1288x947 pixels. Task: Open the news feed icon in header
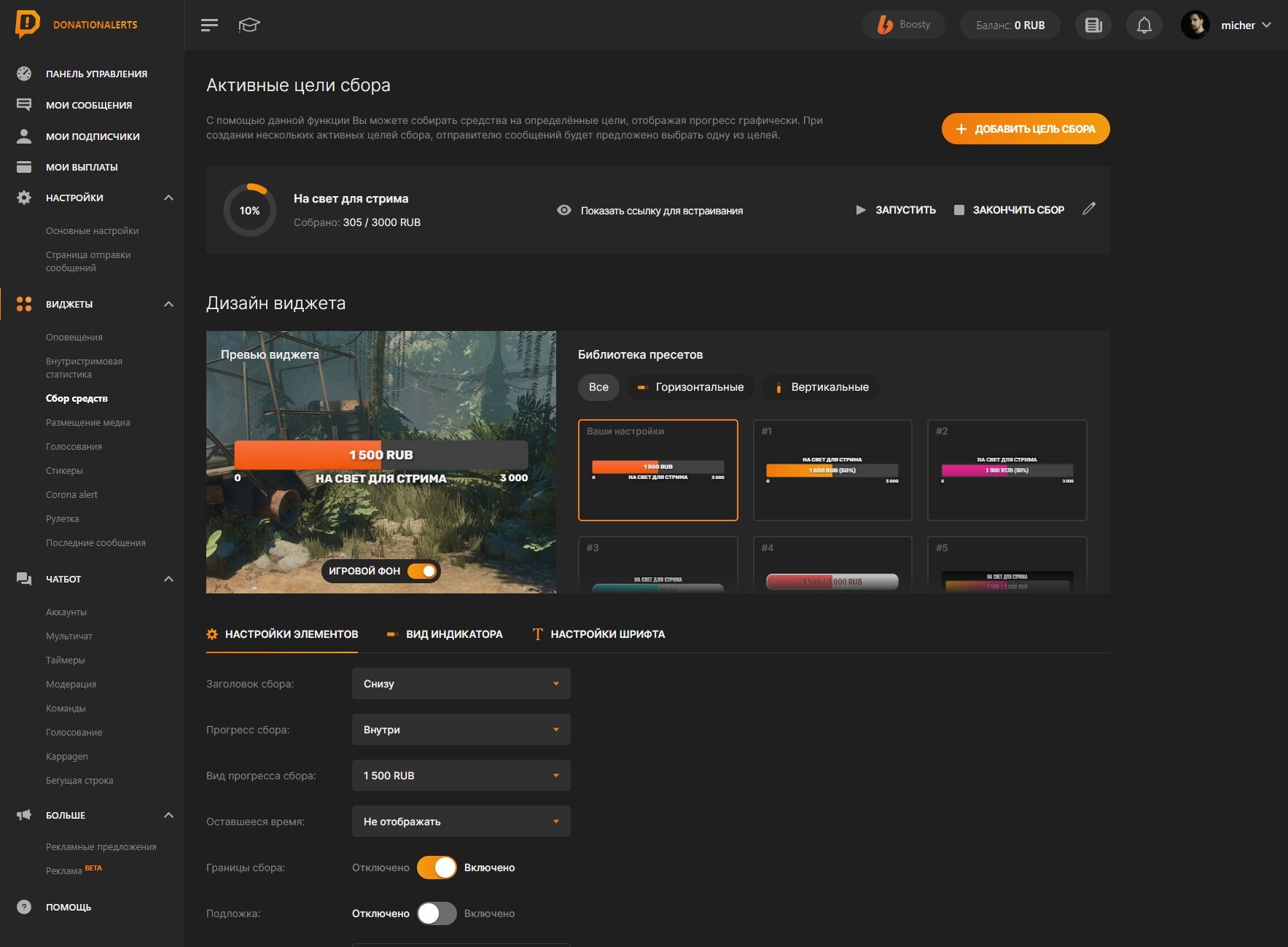pos(1093,25)
